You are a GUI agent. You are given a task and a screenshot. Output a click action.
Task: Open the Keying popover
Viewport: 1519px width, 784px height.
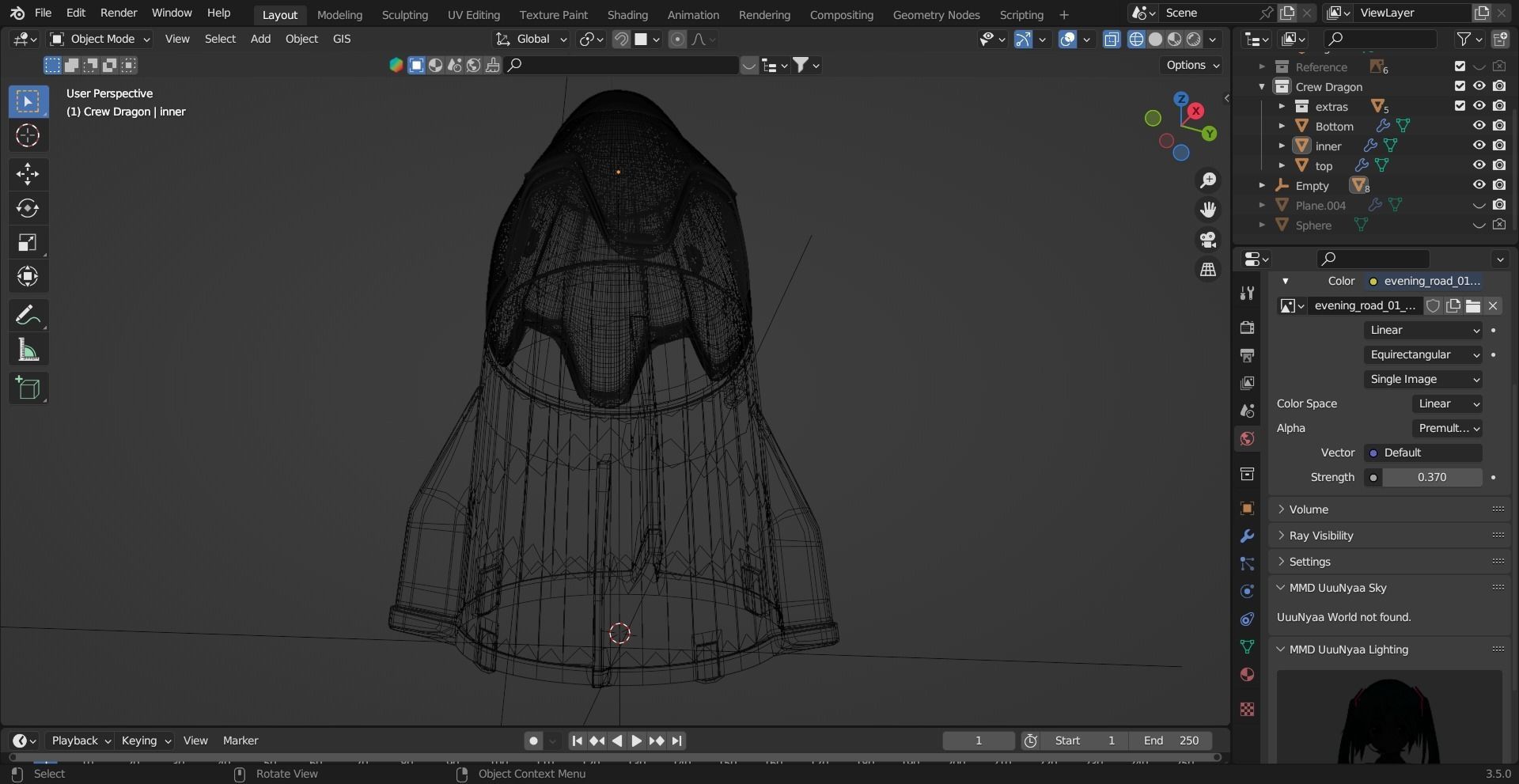[145, 740]
